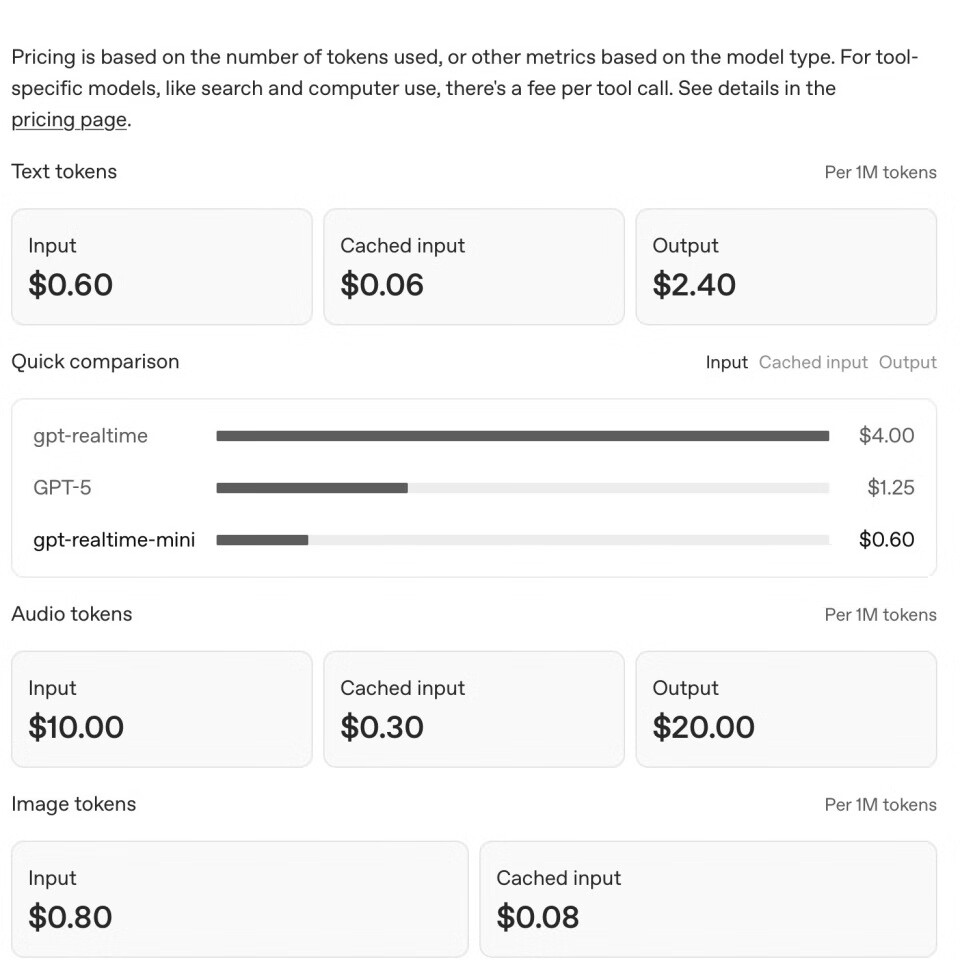The image size is (960, 976).
Task: Select the Text tokens Cached input $0.06 card
Action: click(473, 267)
